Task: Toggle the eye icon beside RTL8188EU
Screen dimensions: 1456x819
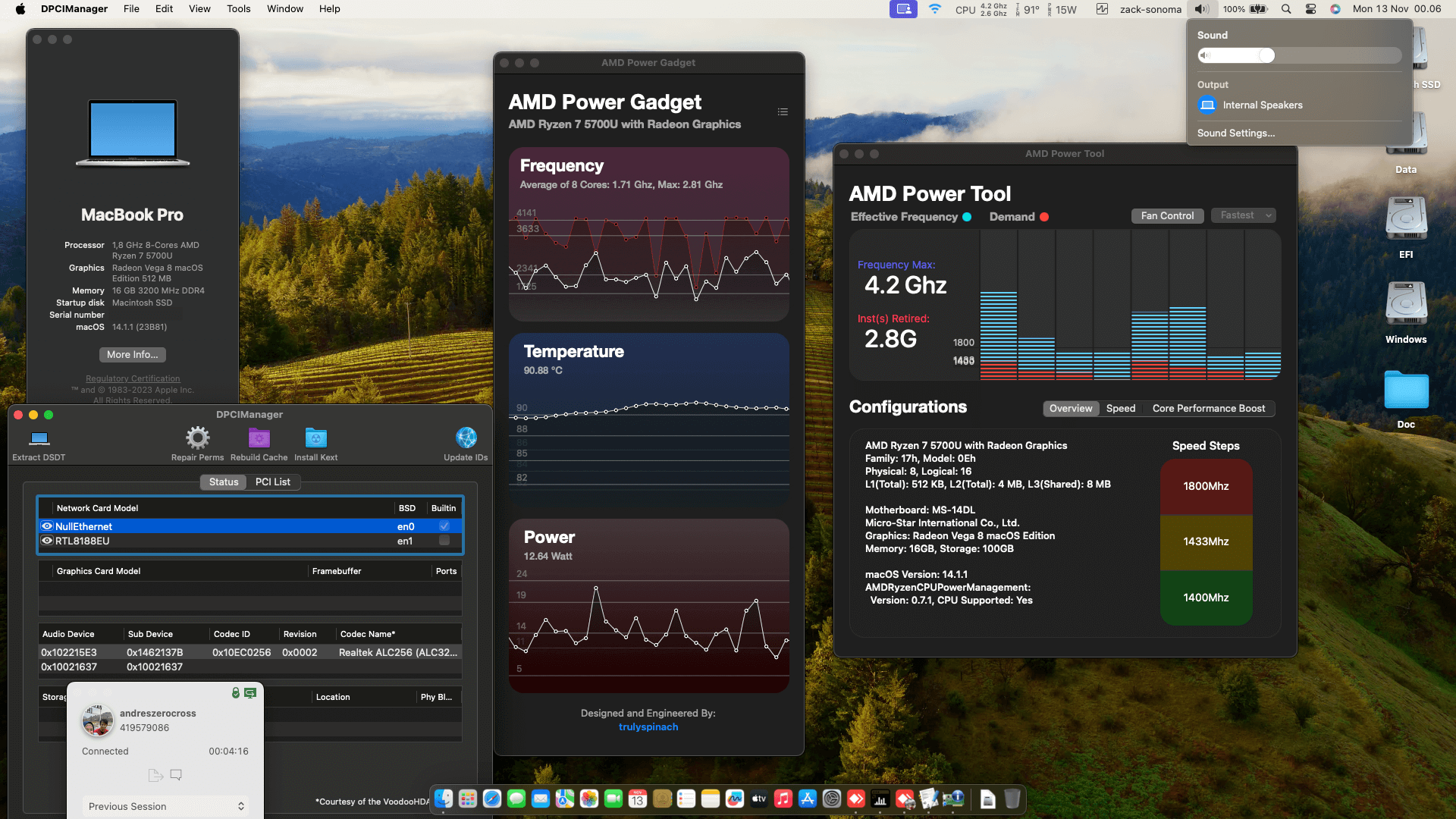Action: point(47,541)
